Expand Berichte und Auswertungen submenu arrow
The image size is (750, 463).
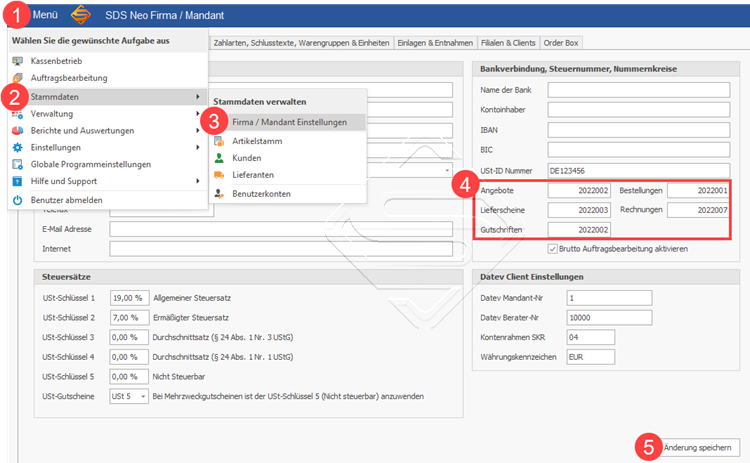(x=198, y=131)
